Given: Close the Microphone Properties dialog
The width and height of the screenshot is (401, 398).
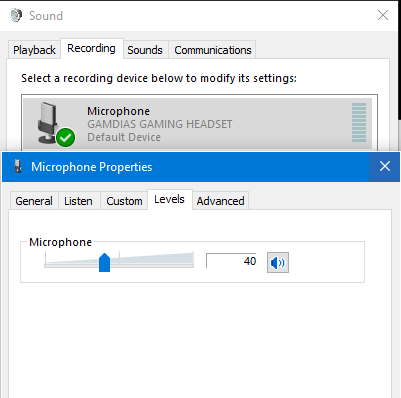Looking at the screenshot, I should tap(385, 166).
